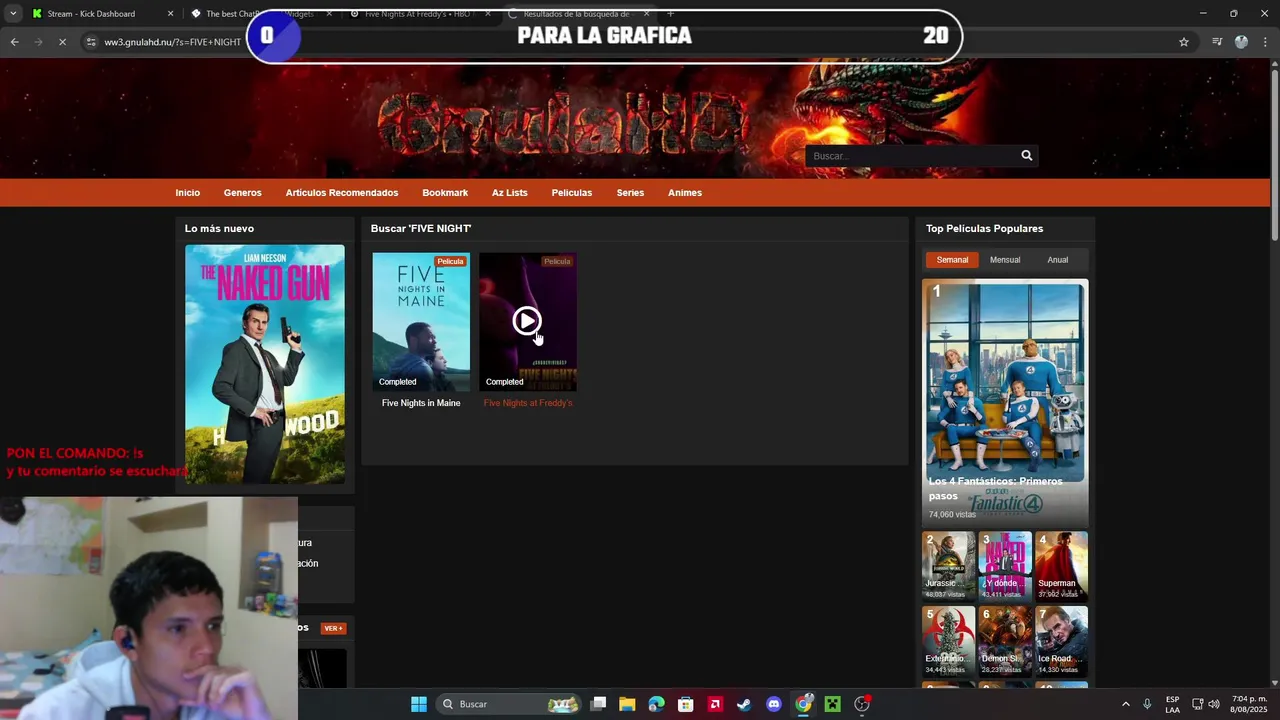Open Microsoft Store from the taskbar
The height and width of the screenshot is (720, 1280).
685,704
